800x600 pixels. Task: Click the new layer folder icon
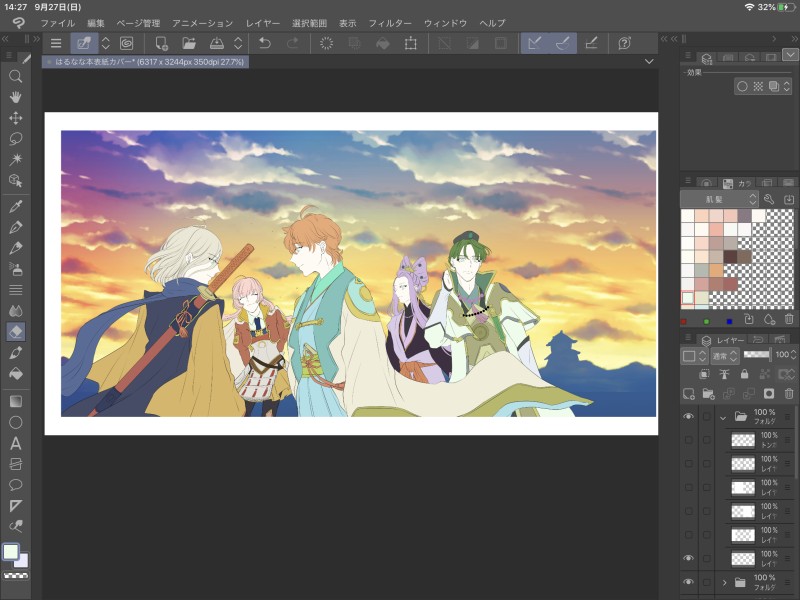click(x=708, y=393)
